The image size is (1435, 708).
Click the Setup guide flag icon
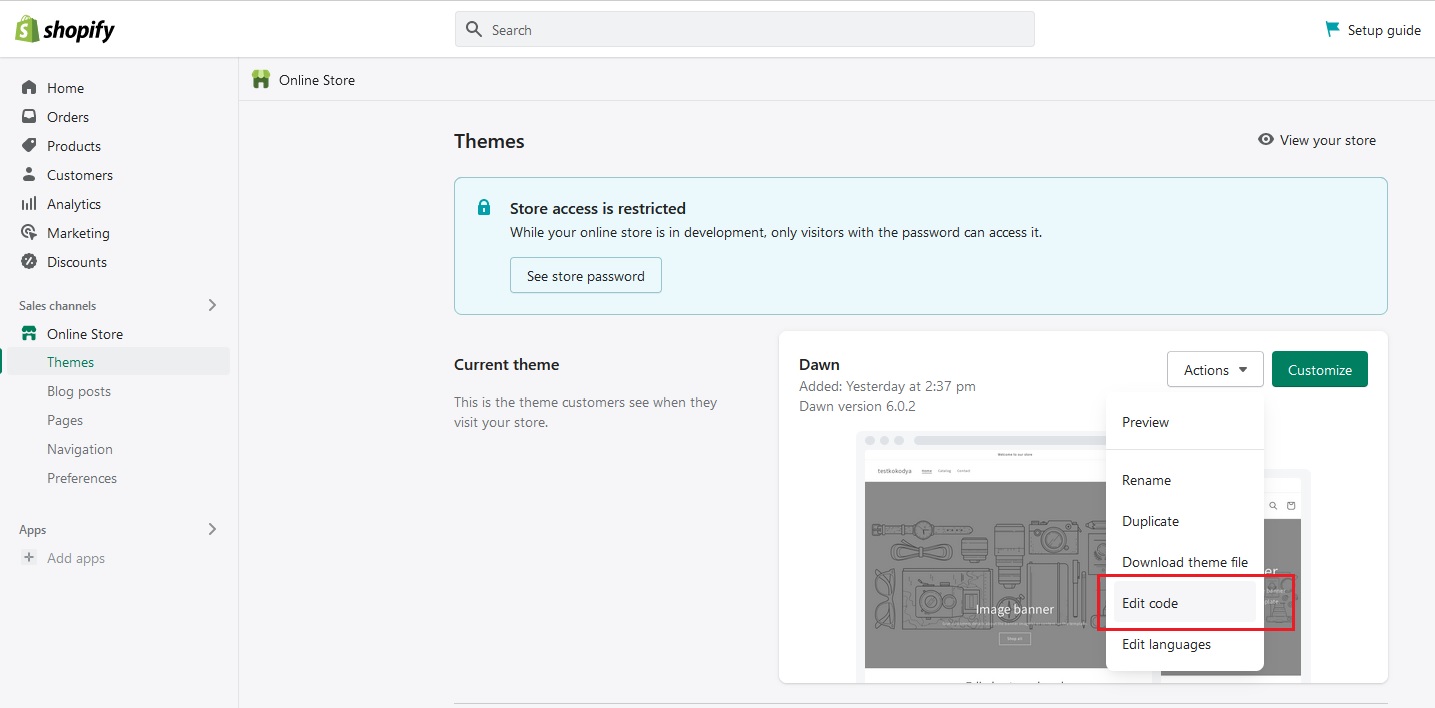(1332, 29)
